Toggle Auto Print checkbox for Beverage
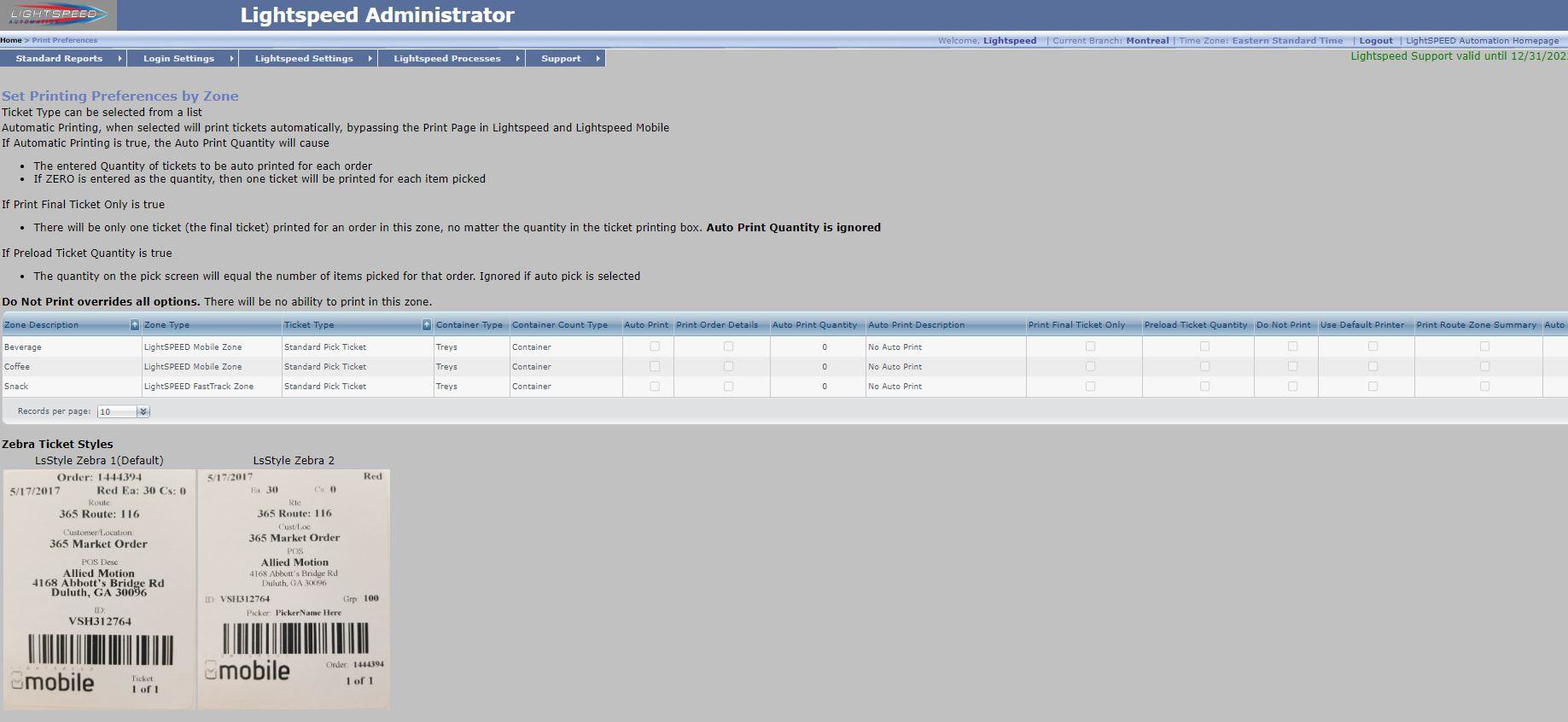Screen dimensions: 1568x722 (655, 346)
